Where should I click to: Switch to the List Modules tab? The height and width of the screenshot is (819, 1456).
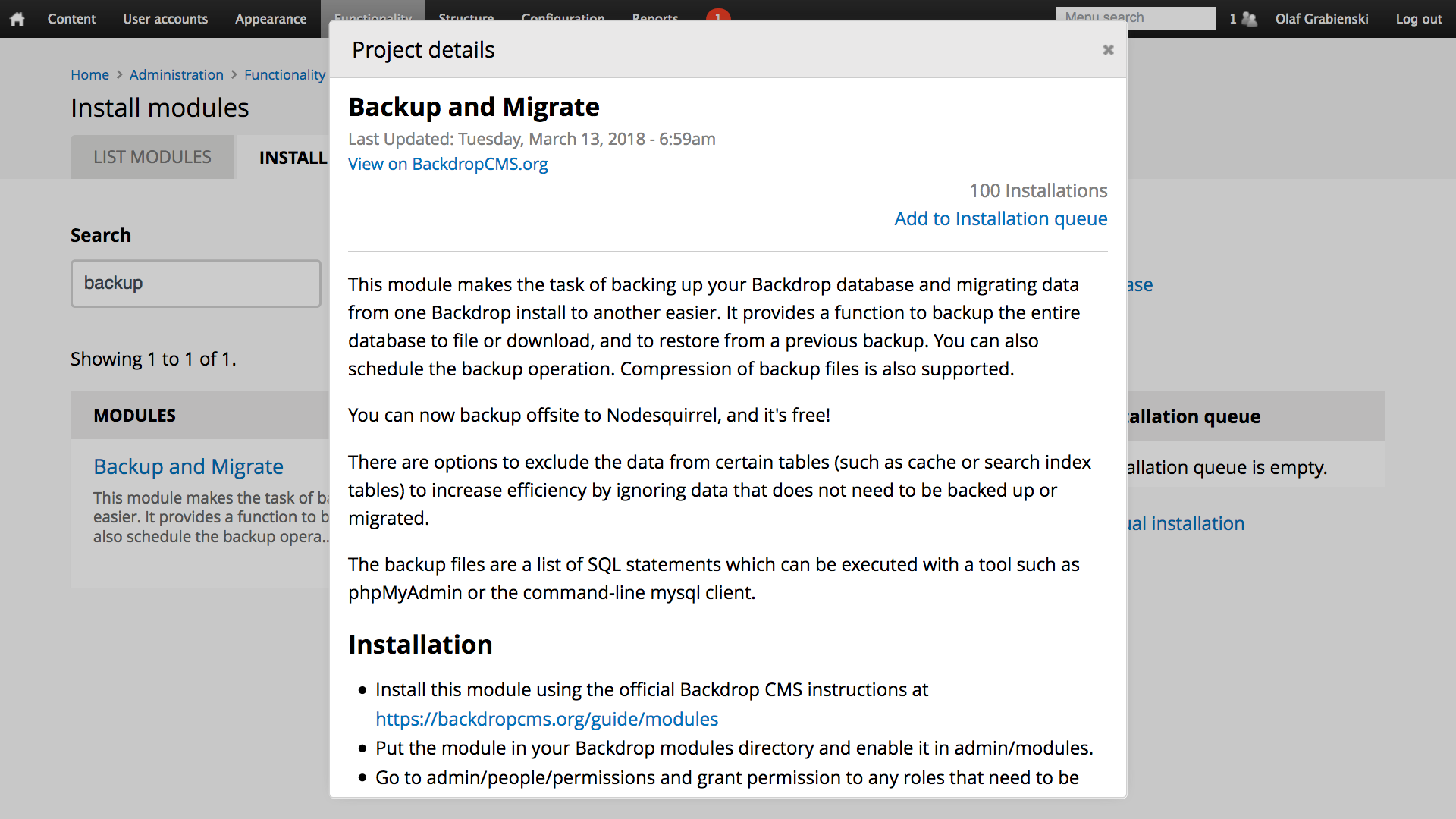152,157
